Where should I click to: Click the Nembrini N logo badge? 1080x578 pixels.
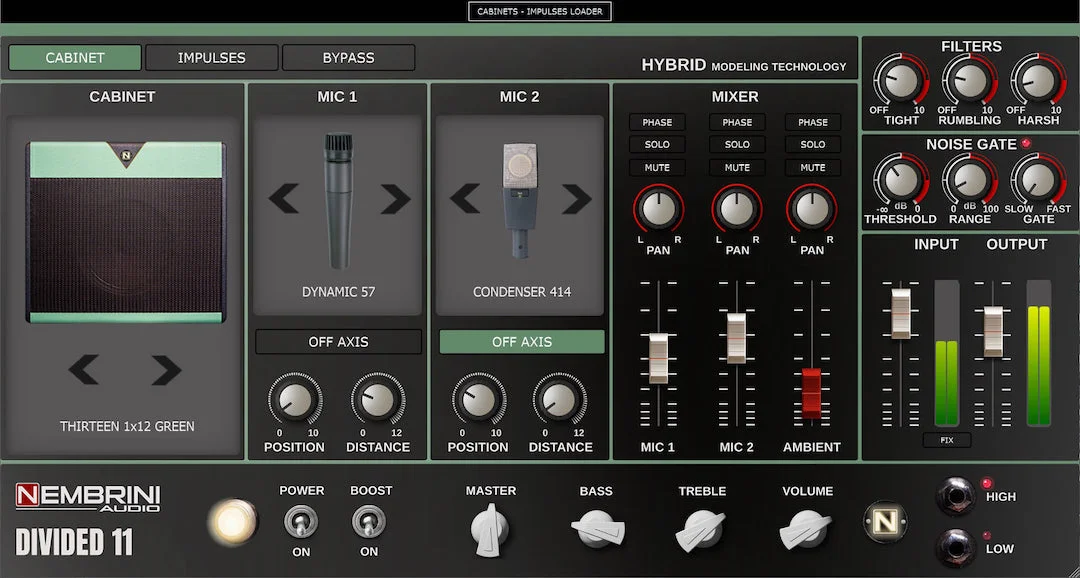[x=886, y=522]
